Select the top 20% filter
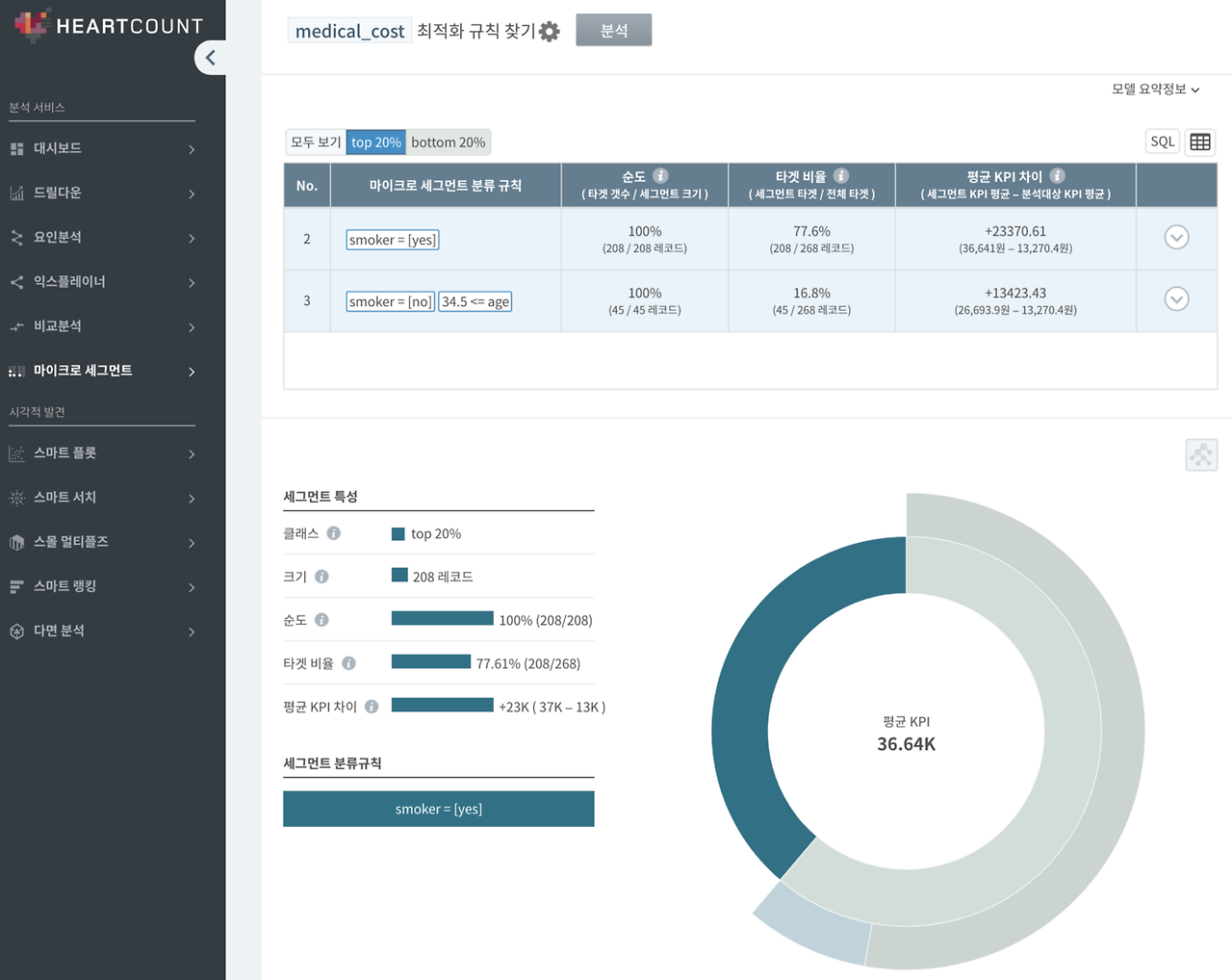Screen dimensions: 1232x980 375,142
